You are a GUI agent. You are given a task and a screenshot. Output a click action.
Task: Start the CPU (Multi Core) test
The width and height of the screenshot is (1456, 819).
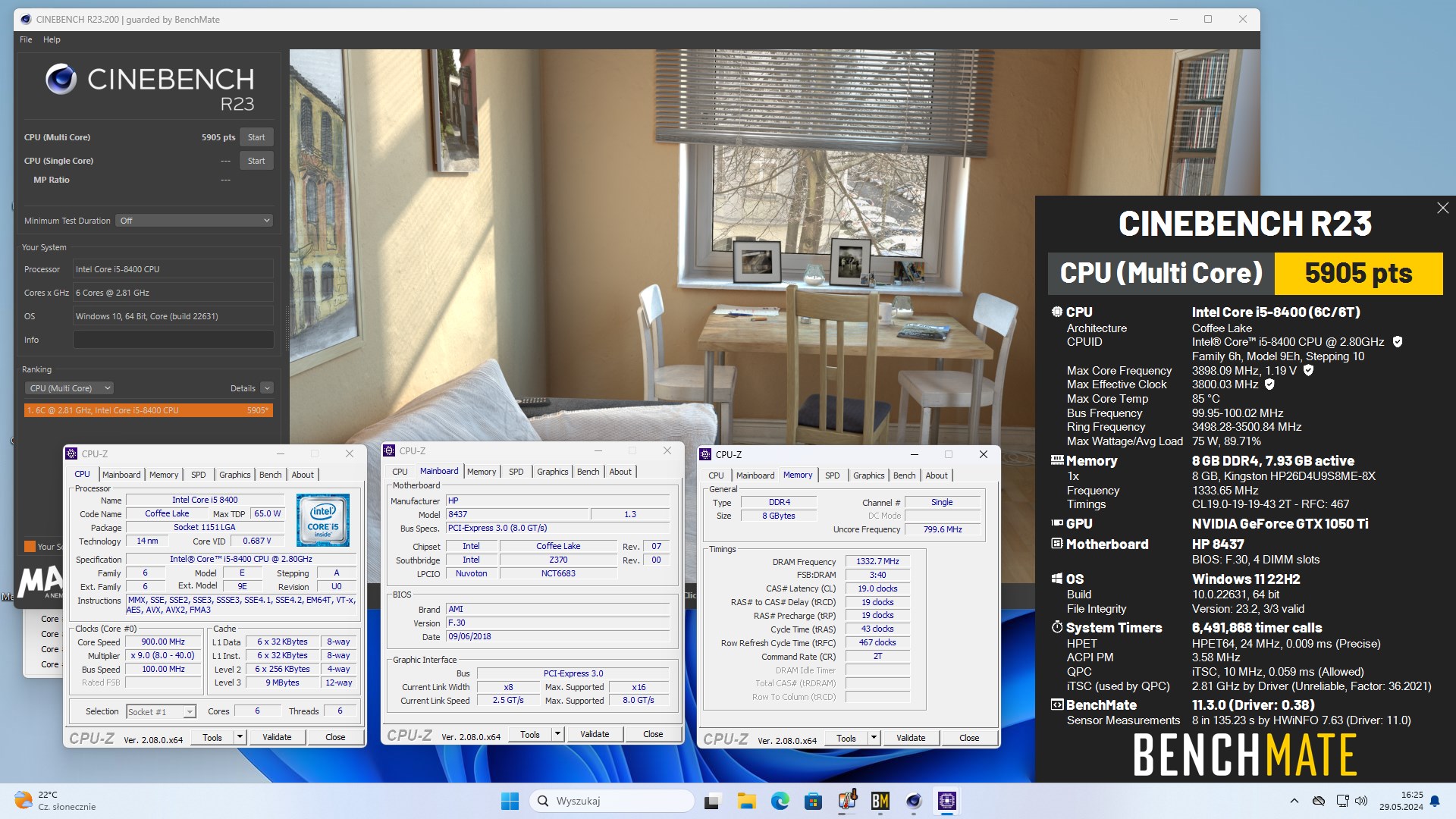pyautogui.click(x=256, y=137)
